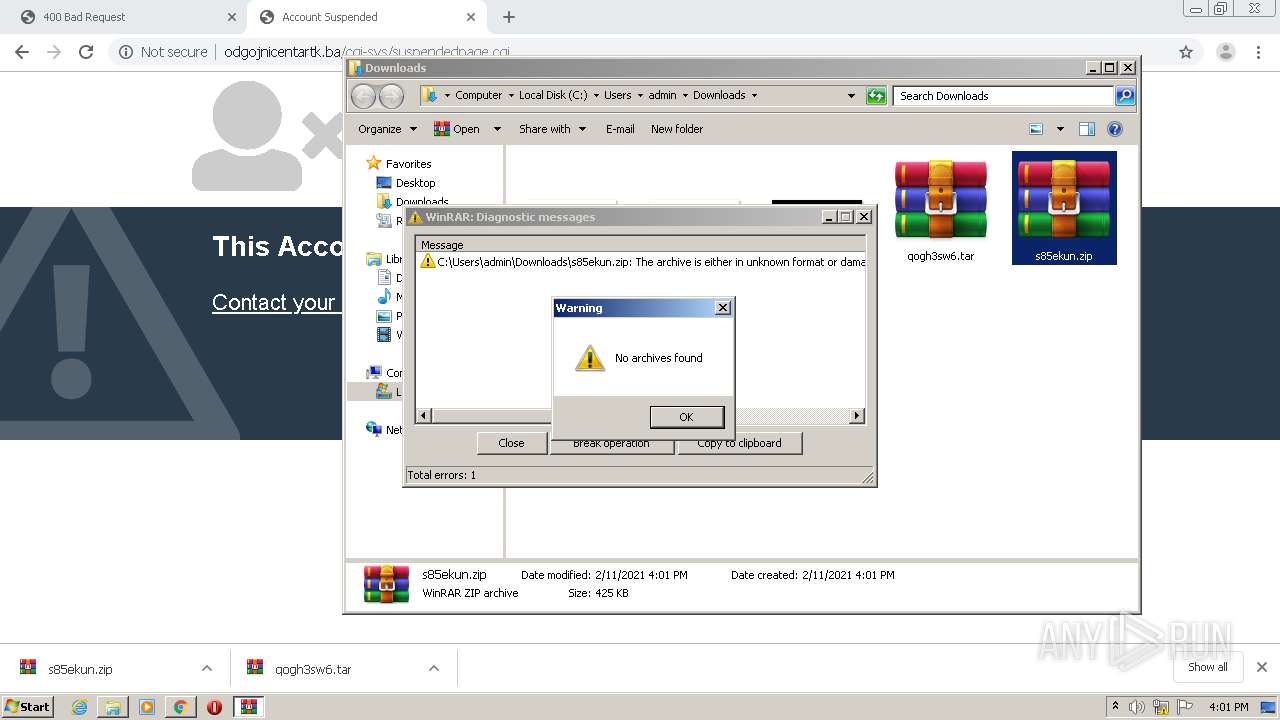Select Favorites in navigation pane
This screenshot has height=720, width=1280.
tap(408, 164)
